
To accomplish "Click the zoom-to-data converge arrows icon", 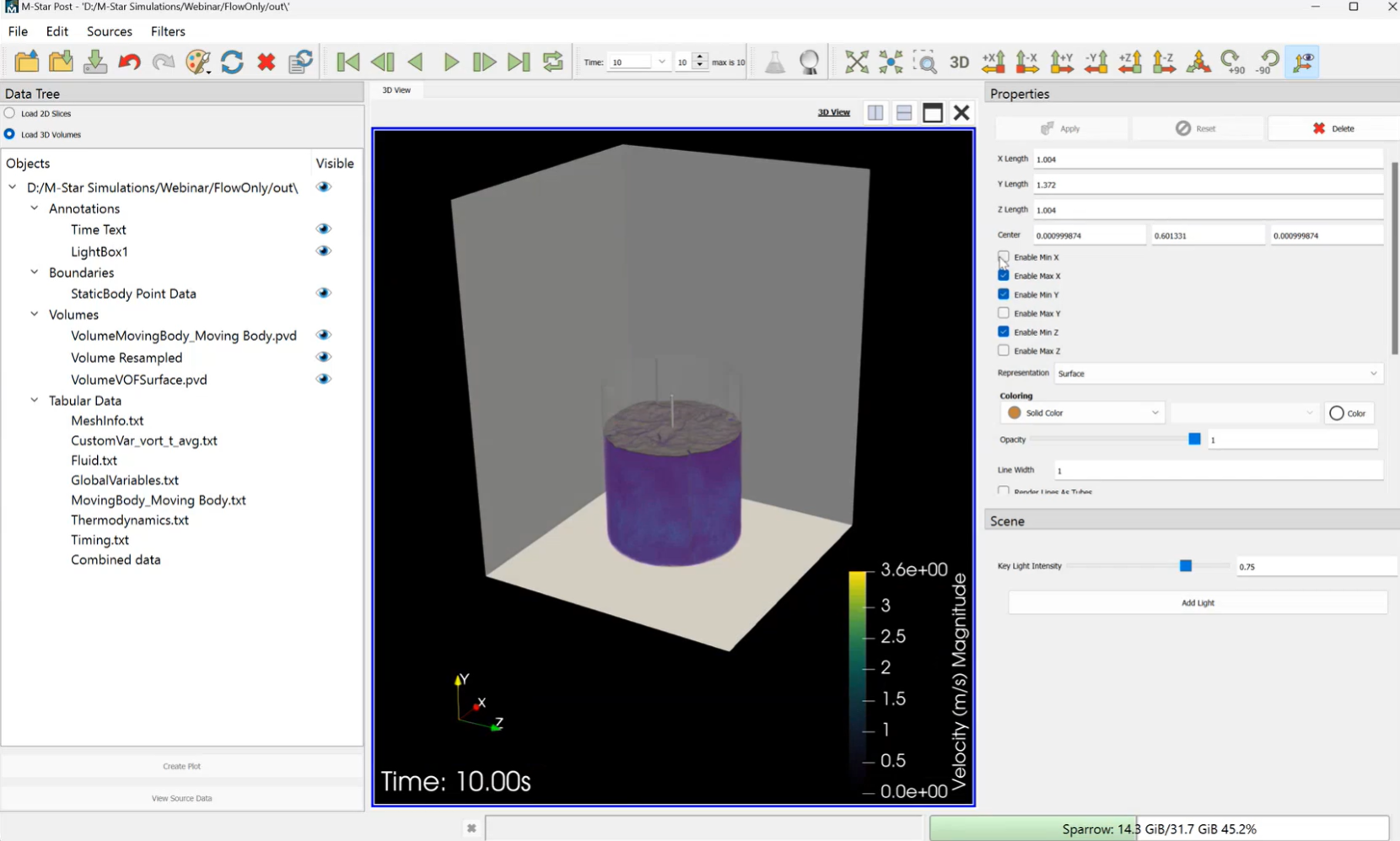I will (x=891, y=62).
